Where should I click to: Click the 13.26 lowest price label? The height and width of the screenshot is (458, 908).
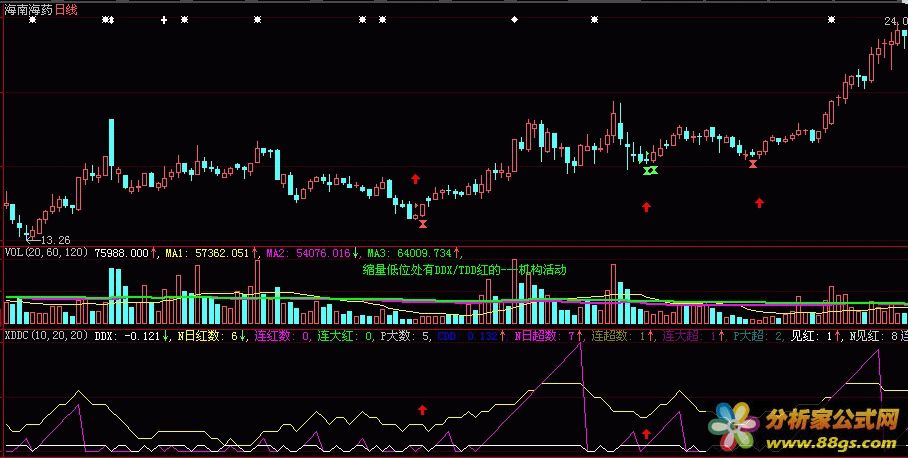[50, 240]
